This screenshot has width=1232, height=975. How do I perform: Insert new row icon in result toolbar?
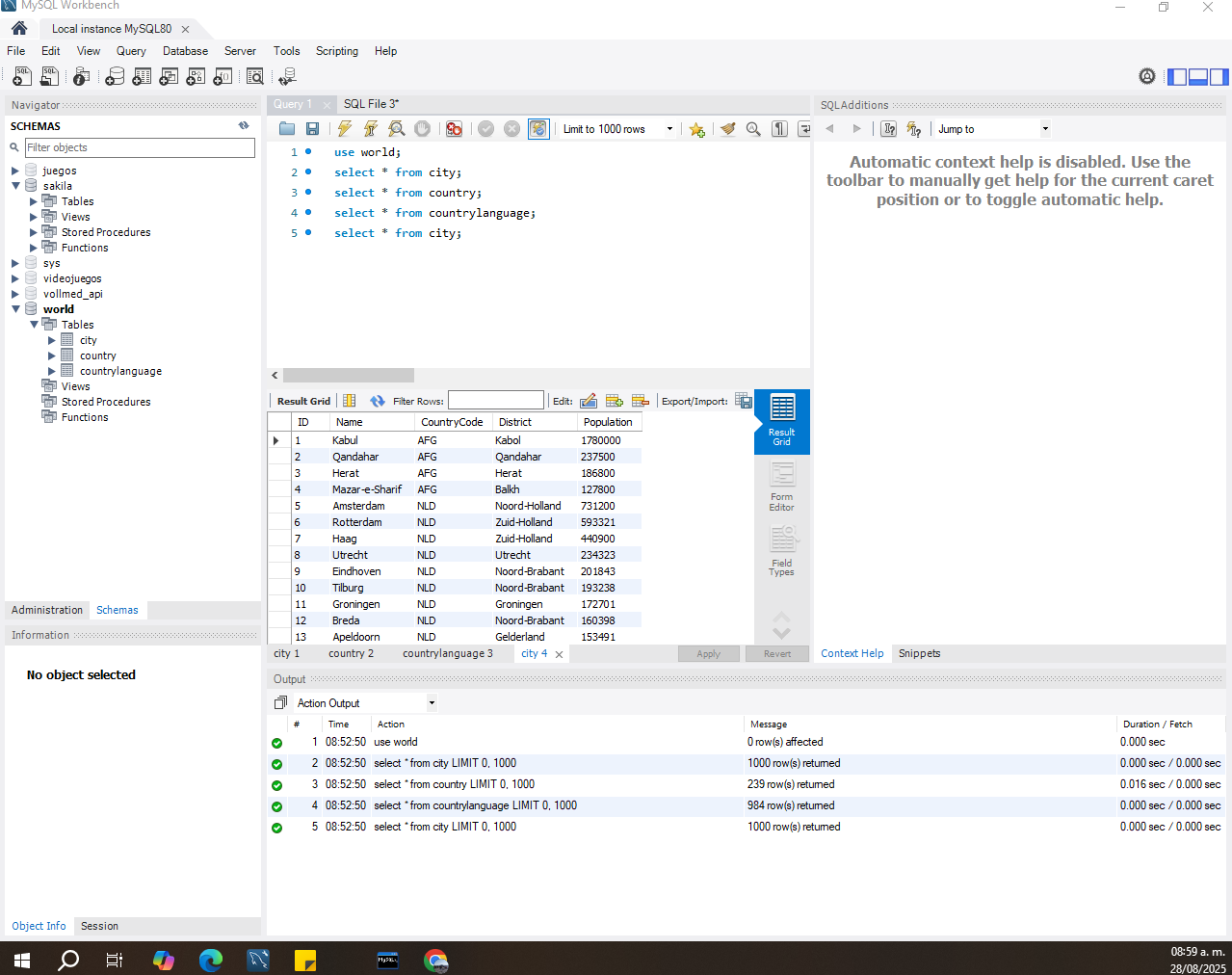pyautogui.click(x=615, y=401)
